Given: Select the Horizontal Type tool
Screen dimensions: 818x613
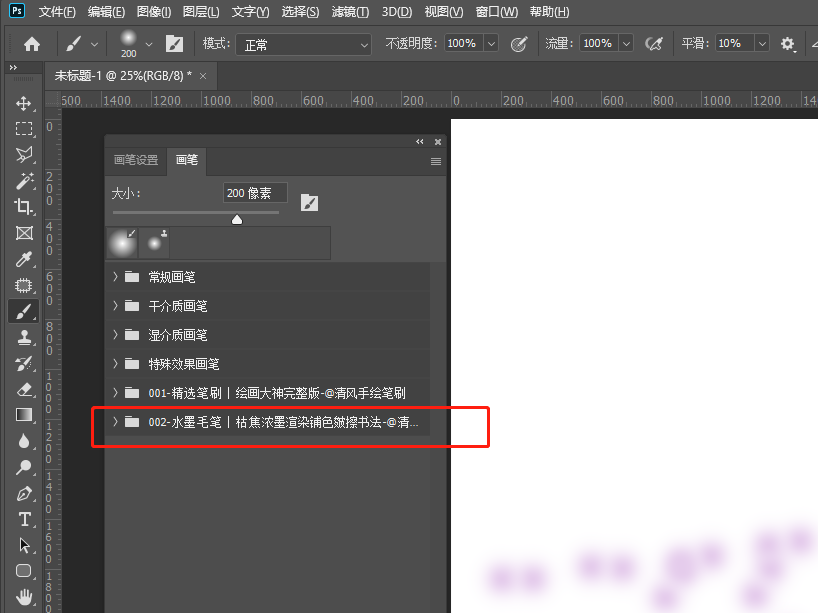Looking at the screenshot, I should point(23,519).
